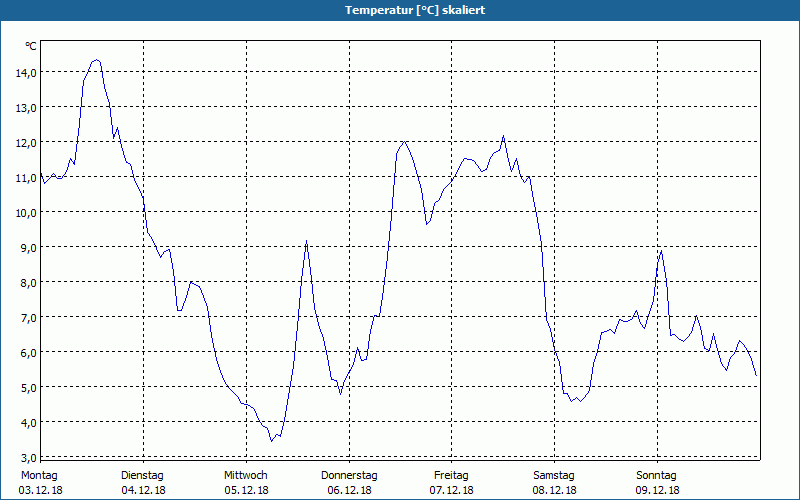
Task: Select the Samstag day label
Action: (554, 476)
